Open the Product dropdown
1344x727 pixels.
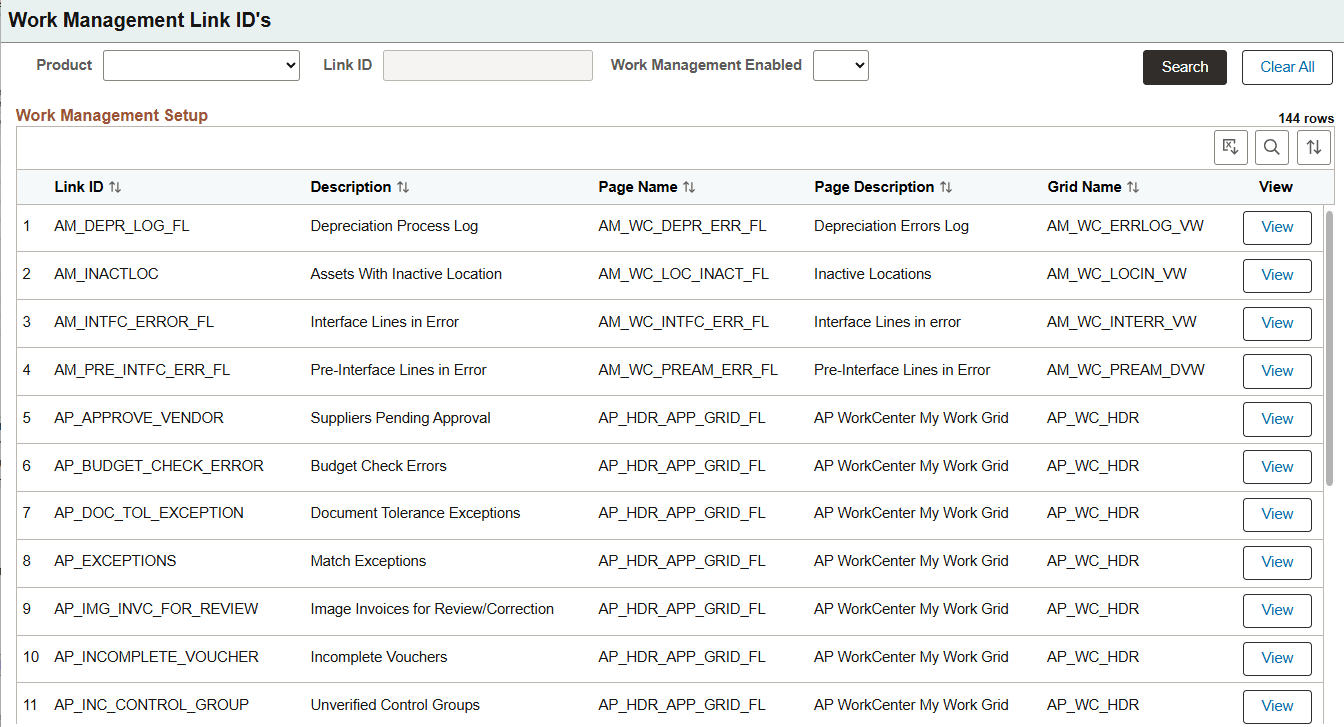(200, 65)
